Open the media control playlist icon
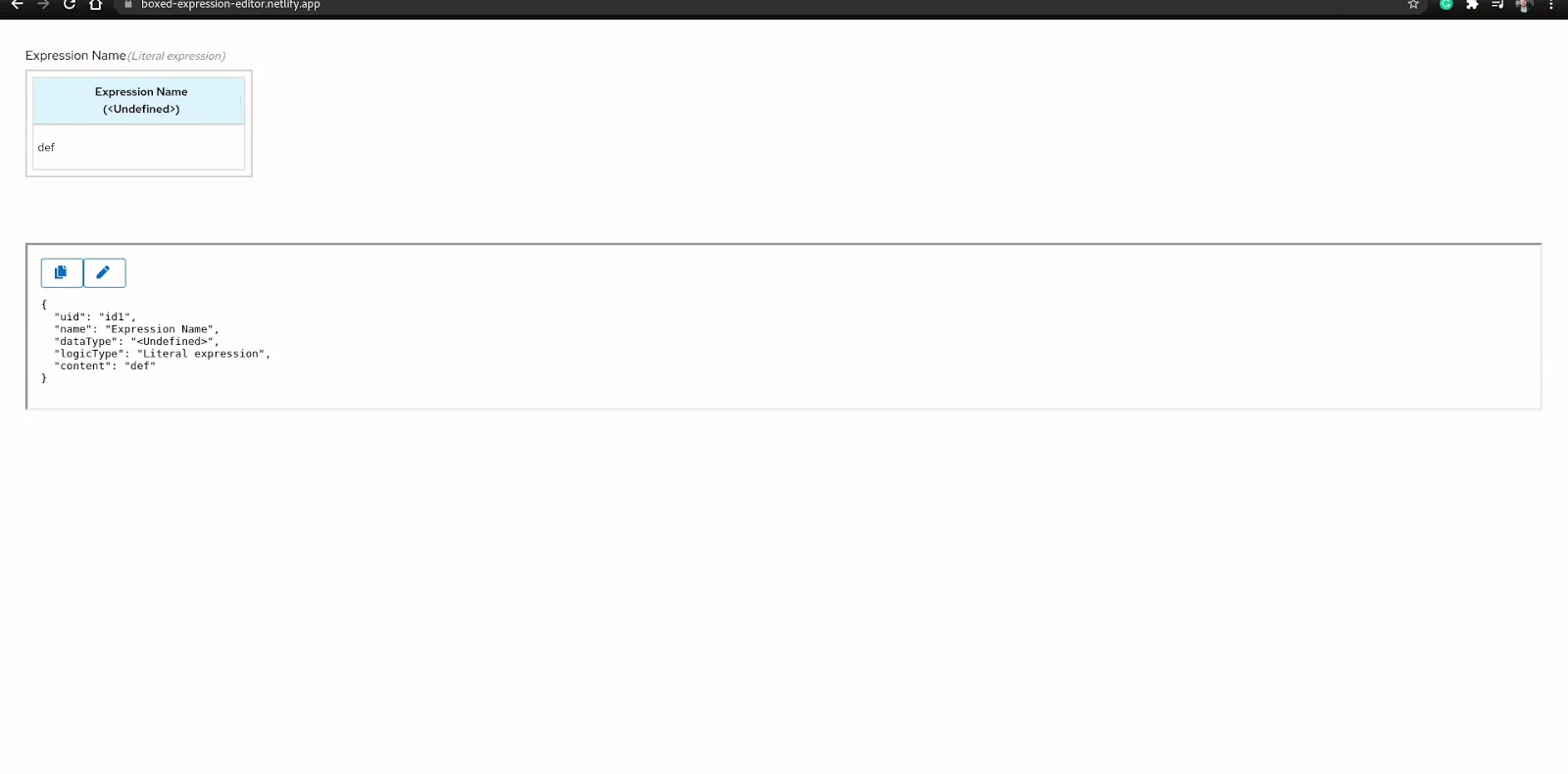 (1497, 5)
